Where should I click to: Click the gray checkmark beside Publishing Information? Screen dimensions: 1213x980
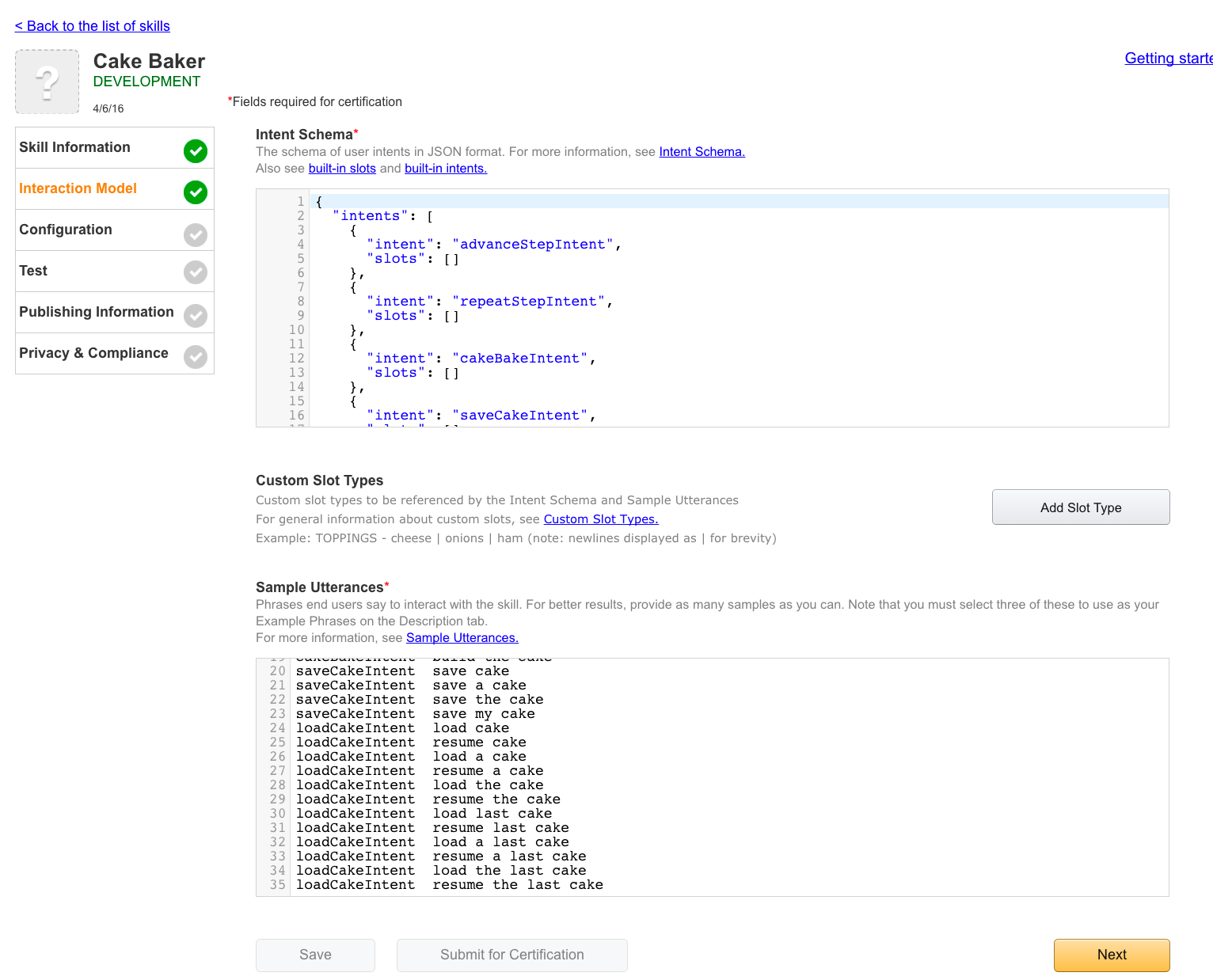pyautogui.click(x=196, y=315)
